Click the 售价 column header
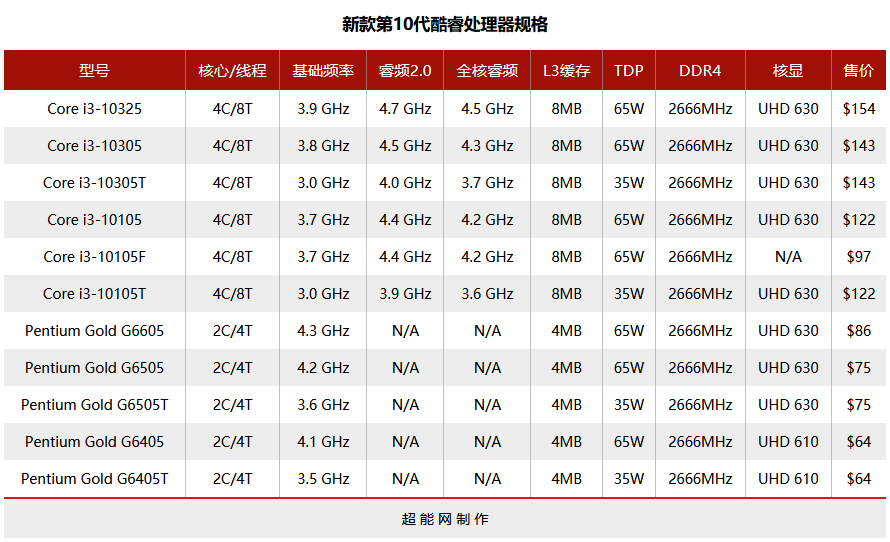This screenshot has width=890, height=542. click(858, 70)
